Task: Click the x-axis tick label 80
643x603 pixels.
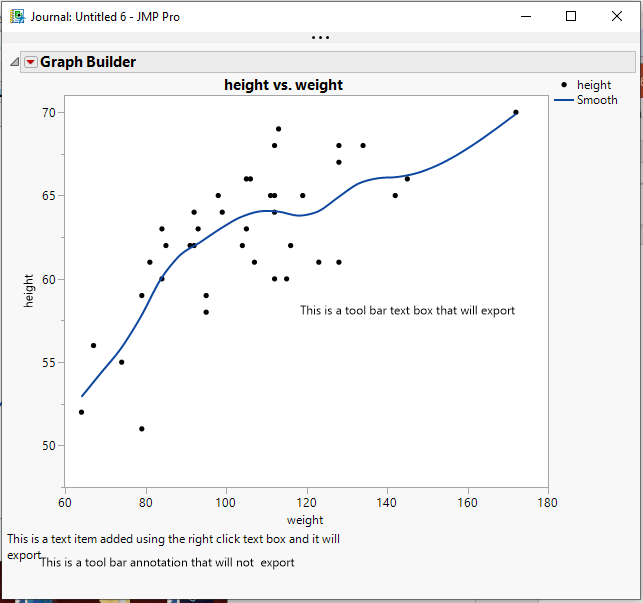Action: pyautogui.click(x=146, y=503)
